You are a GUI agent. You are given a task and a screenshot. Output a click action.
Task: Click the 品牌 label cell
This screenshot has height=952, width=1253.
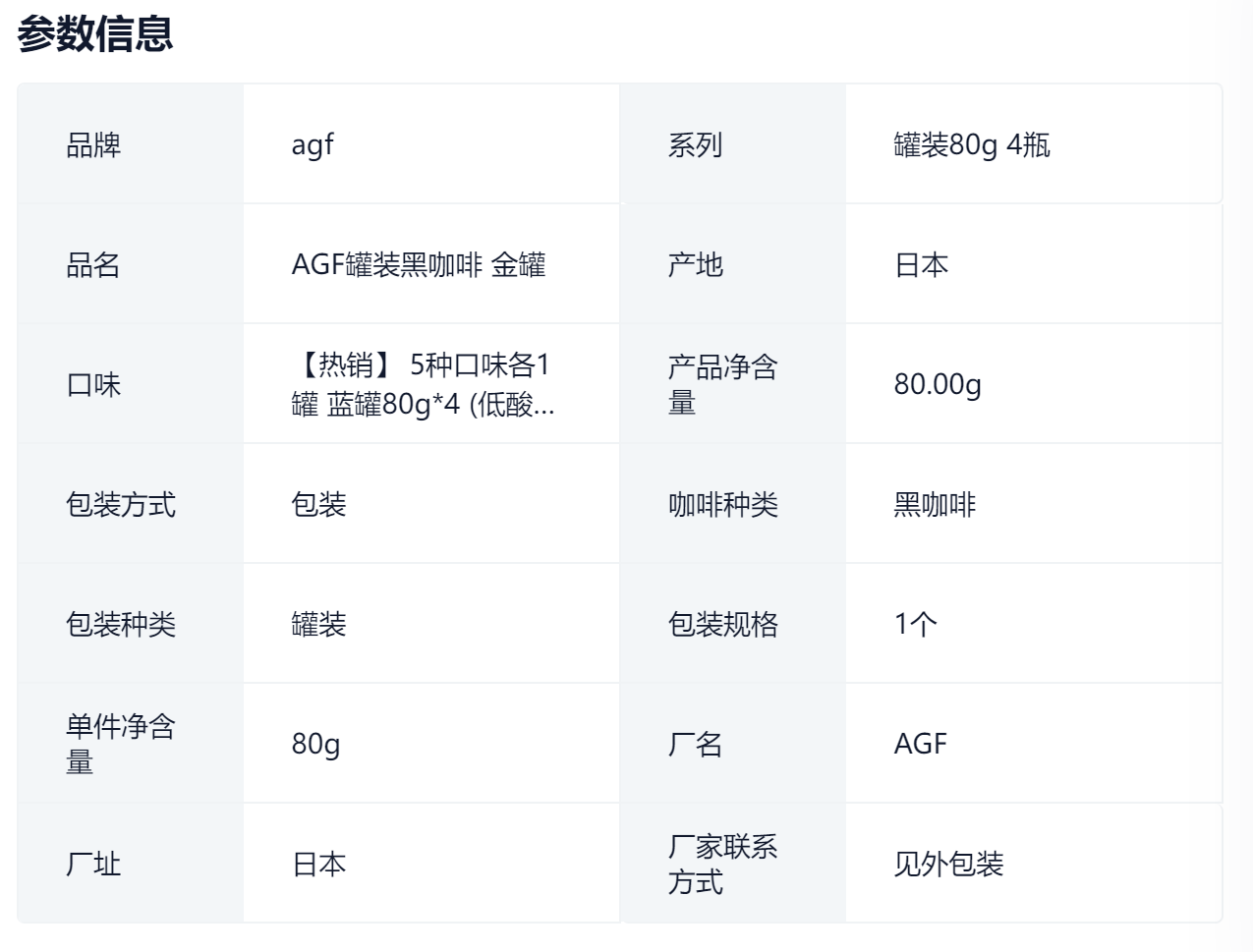click(x=93, y=145)
